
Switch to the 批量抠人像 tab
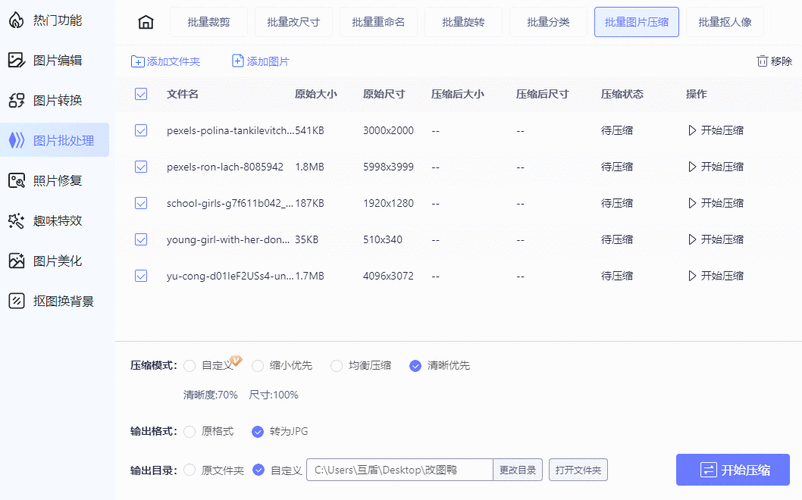click(725, 22)
